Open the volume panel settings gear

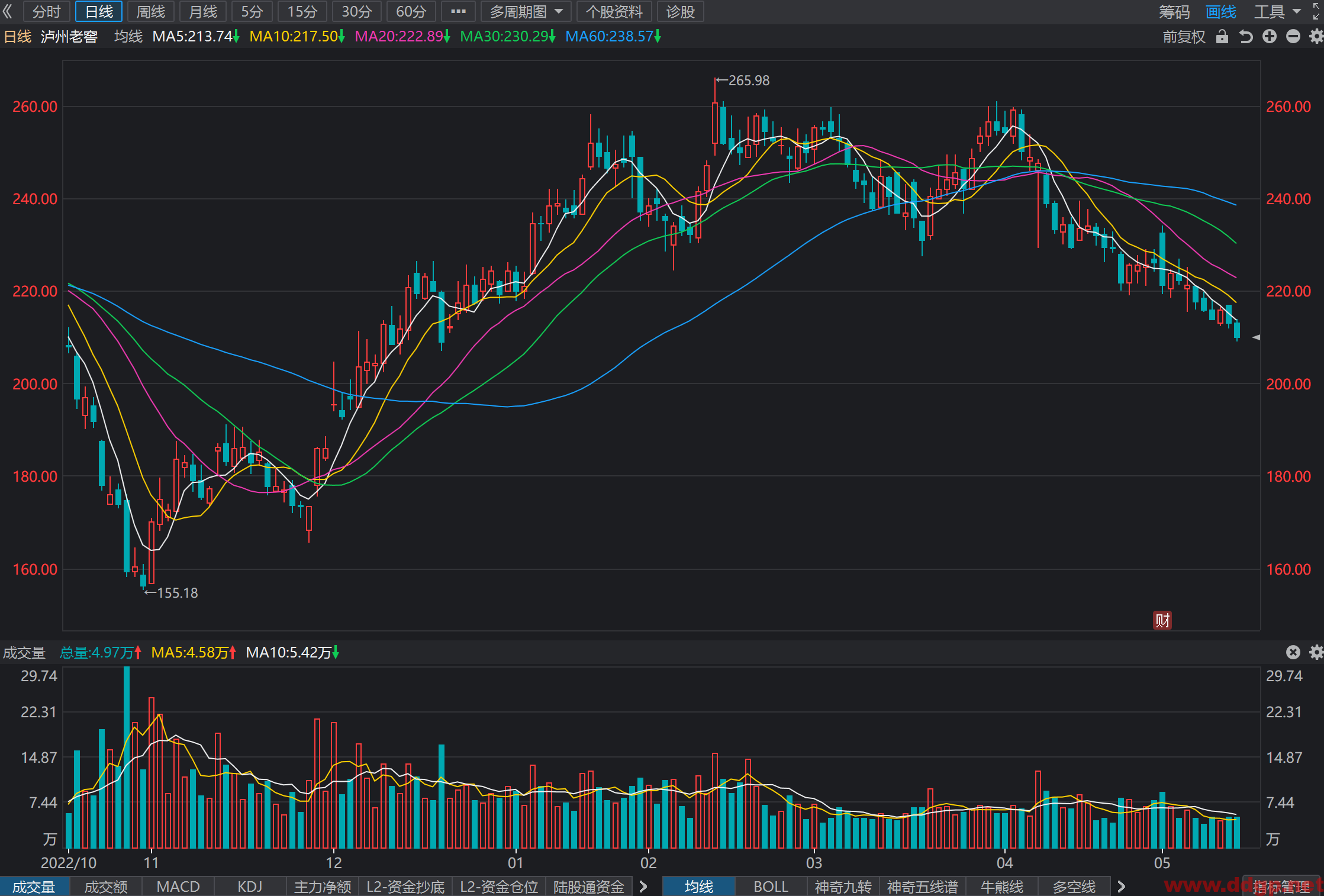coord(1316,652)
